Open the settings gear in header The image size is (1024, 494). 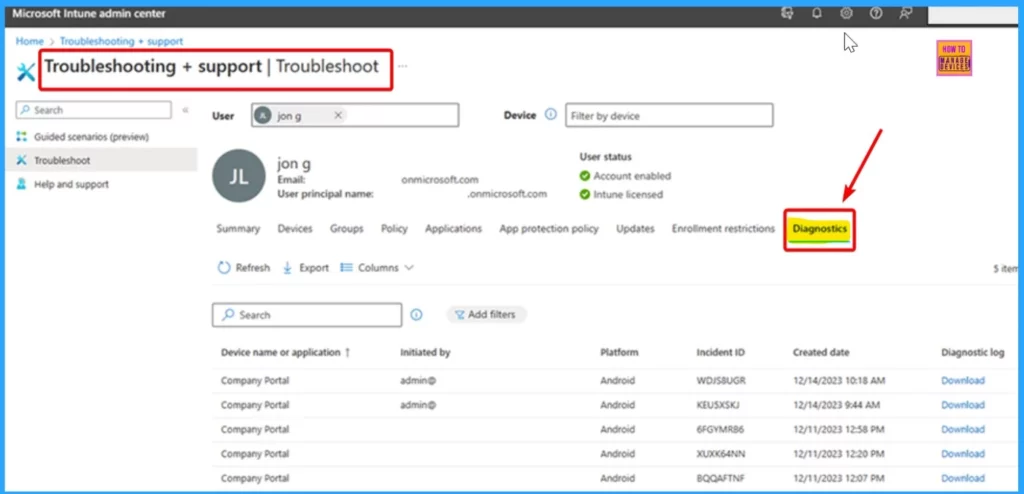coord(846,13)
